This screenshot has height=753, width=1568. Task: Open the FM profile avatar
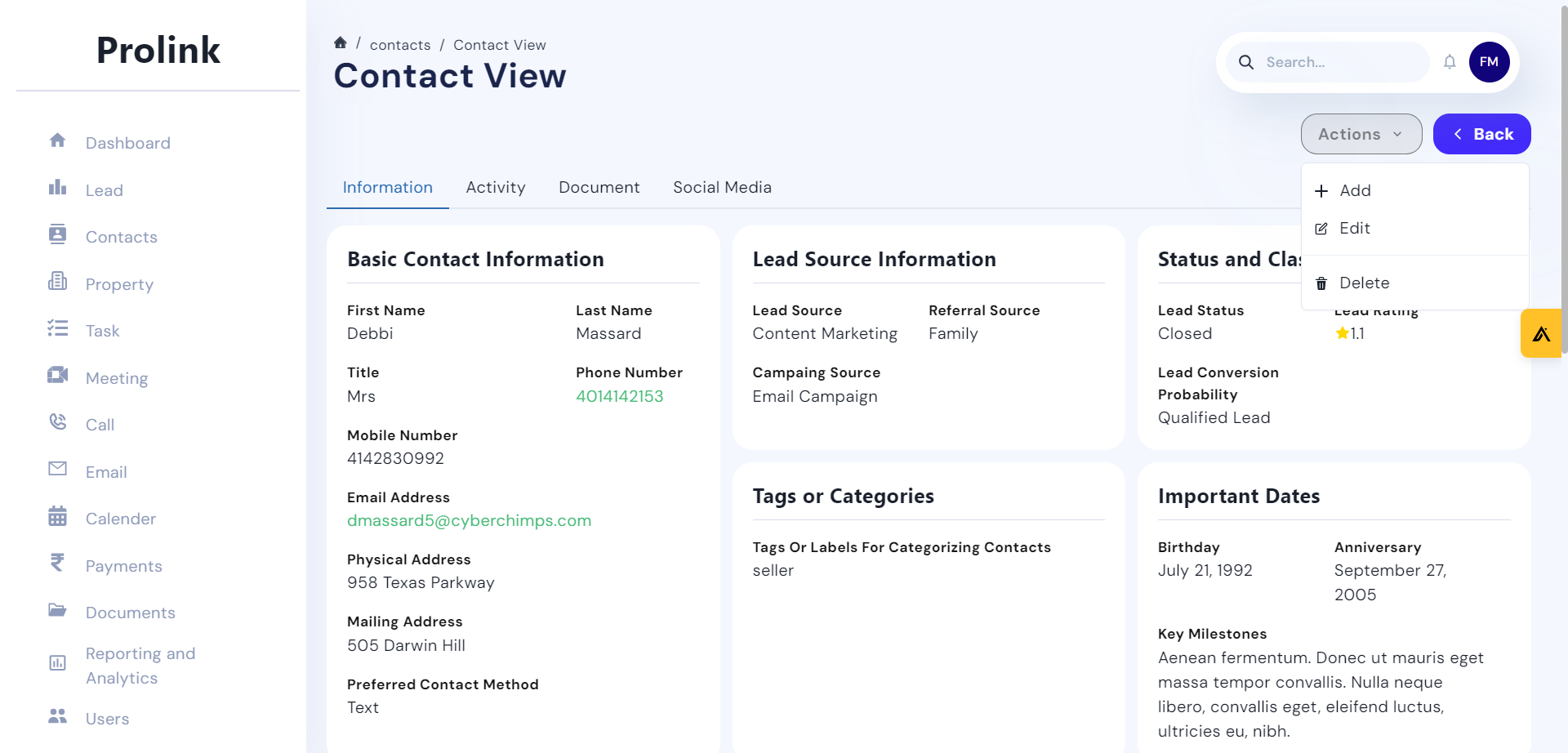tap(1490, 61)
